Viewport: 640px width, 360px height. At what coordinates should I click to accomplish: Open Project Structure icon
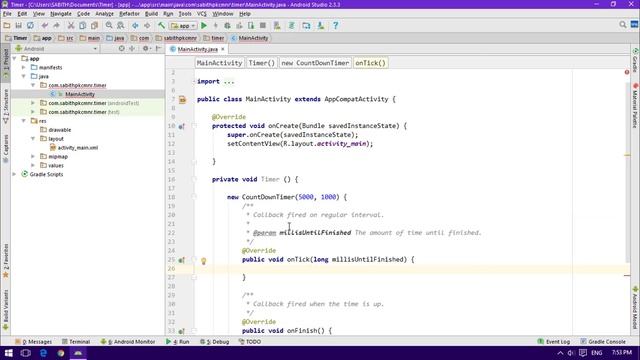pos(306,25)
